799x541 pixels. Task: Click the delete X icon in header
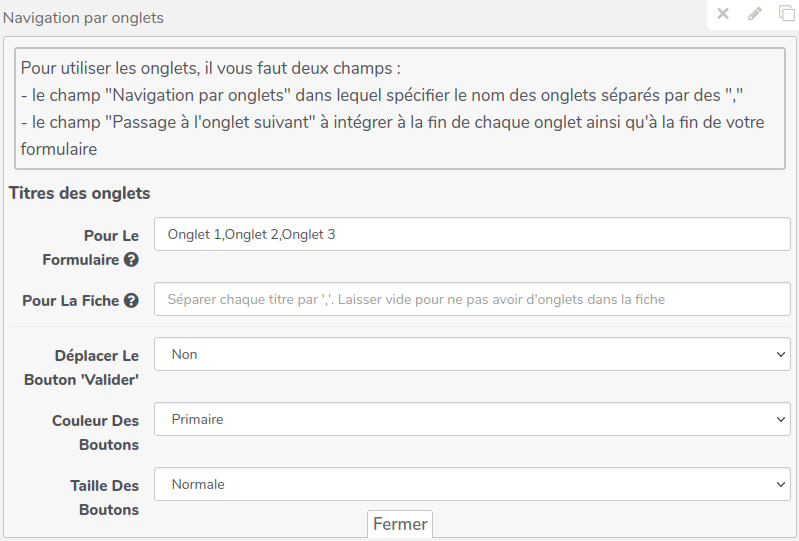coord(723,14)
